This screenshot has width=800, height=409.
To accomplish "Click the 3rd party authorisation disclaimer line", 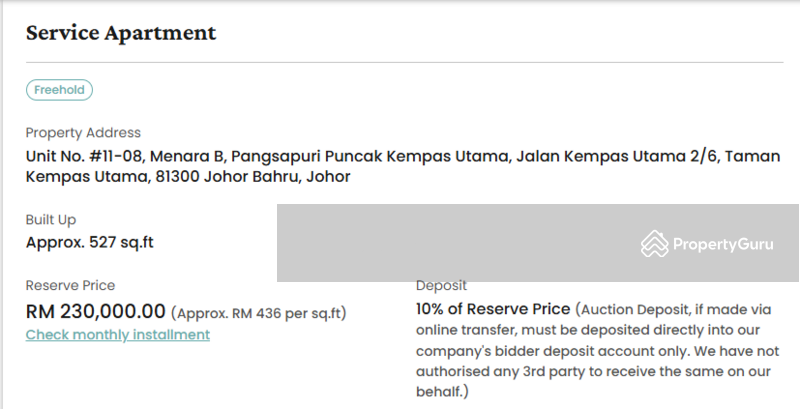I will tap(593, 371).
